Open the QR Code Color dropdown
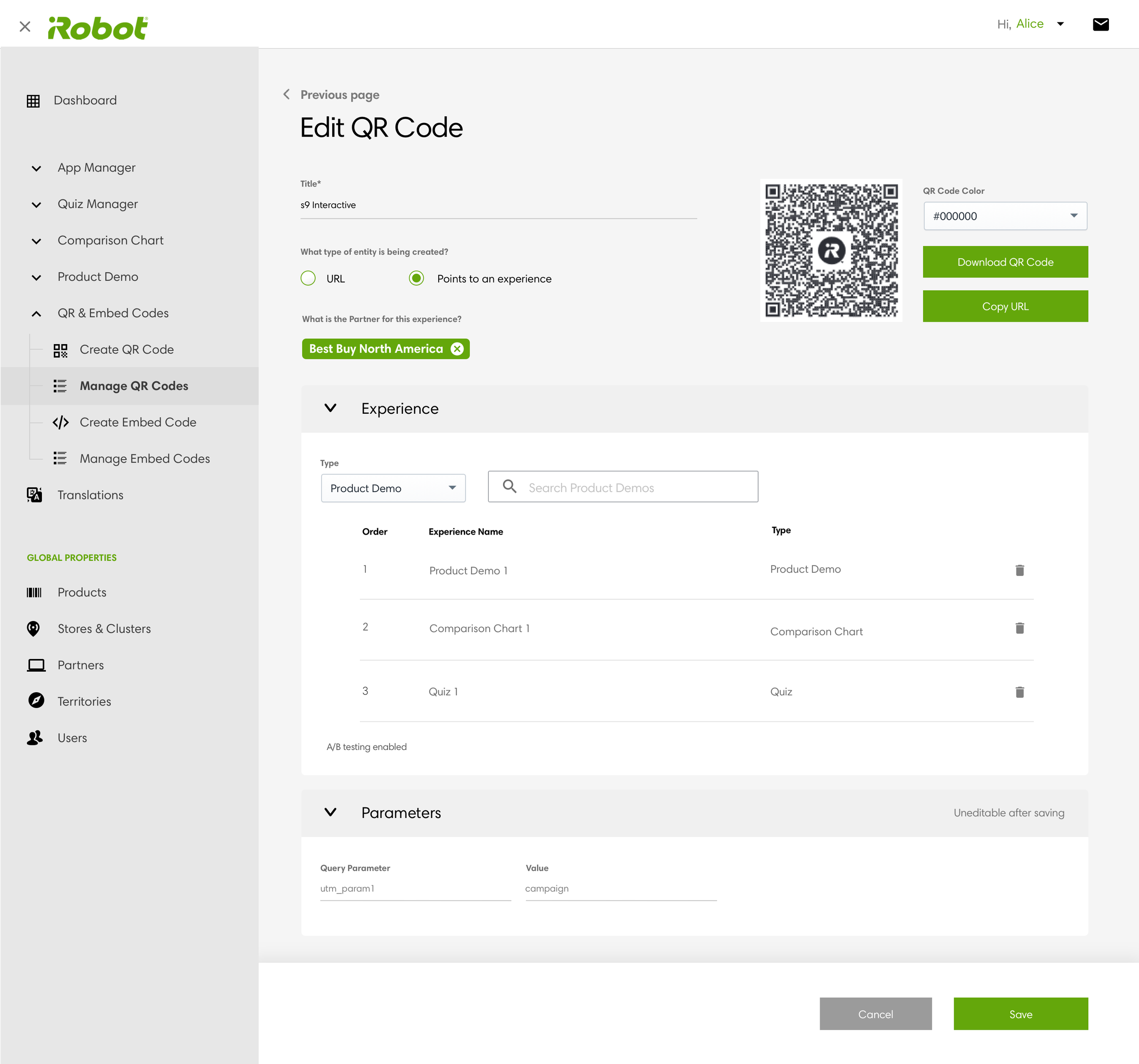This screenshot has height=1064, width=1139. [x=1004, y=216]
